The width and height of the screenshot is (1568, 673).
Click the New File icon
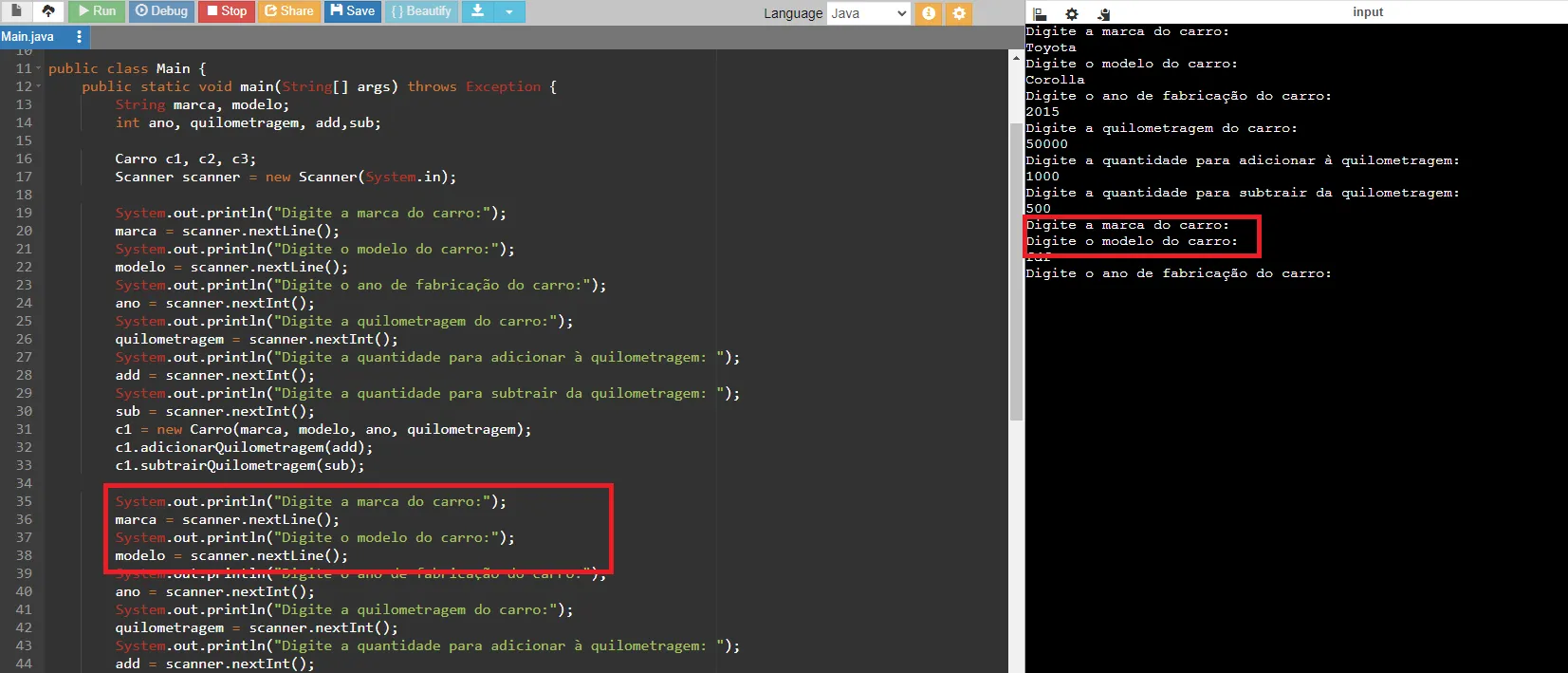(16, 11)
